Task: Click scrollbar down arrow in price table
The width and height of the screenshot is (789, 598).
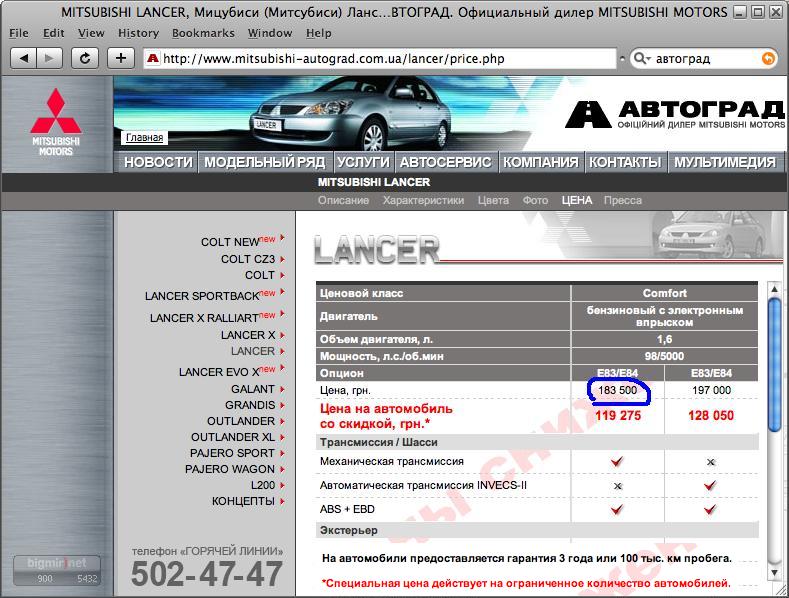Action: point(774,572)
